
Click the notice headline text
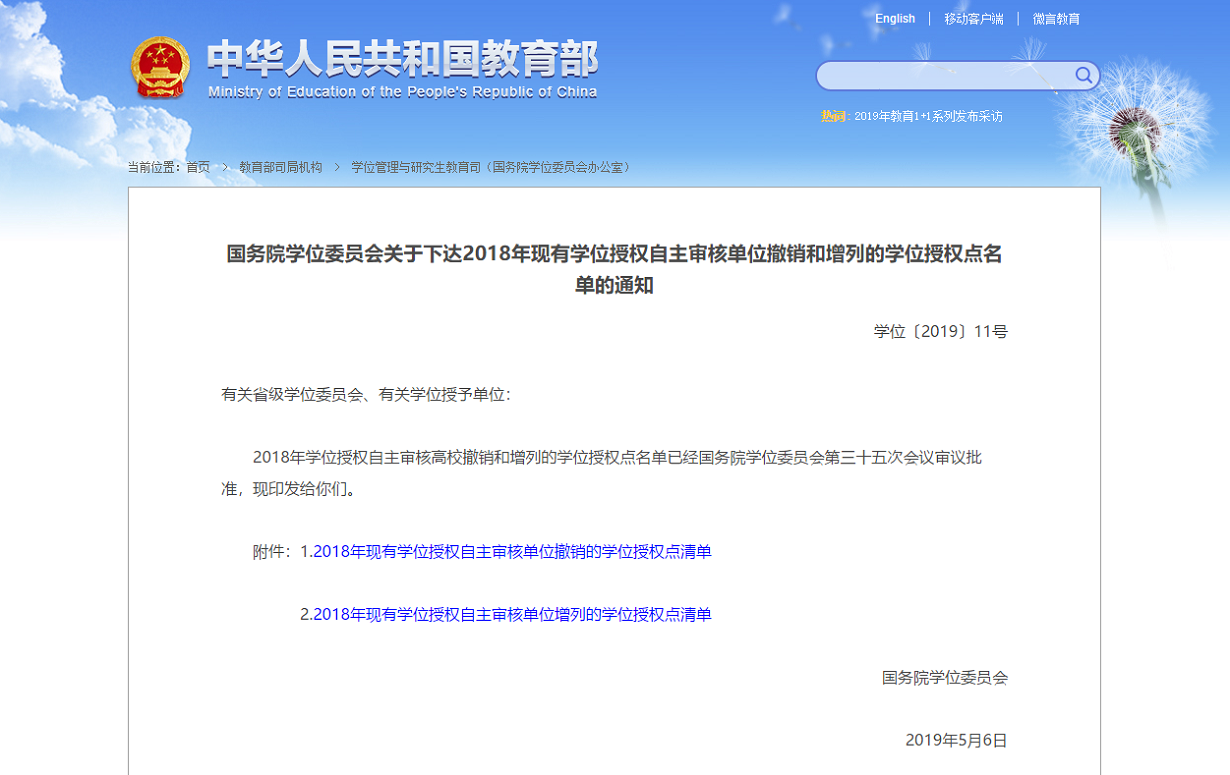(x=614, y=269)
